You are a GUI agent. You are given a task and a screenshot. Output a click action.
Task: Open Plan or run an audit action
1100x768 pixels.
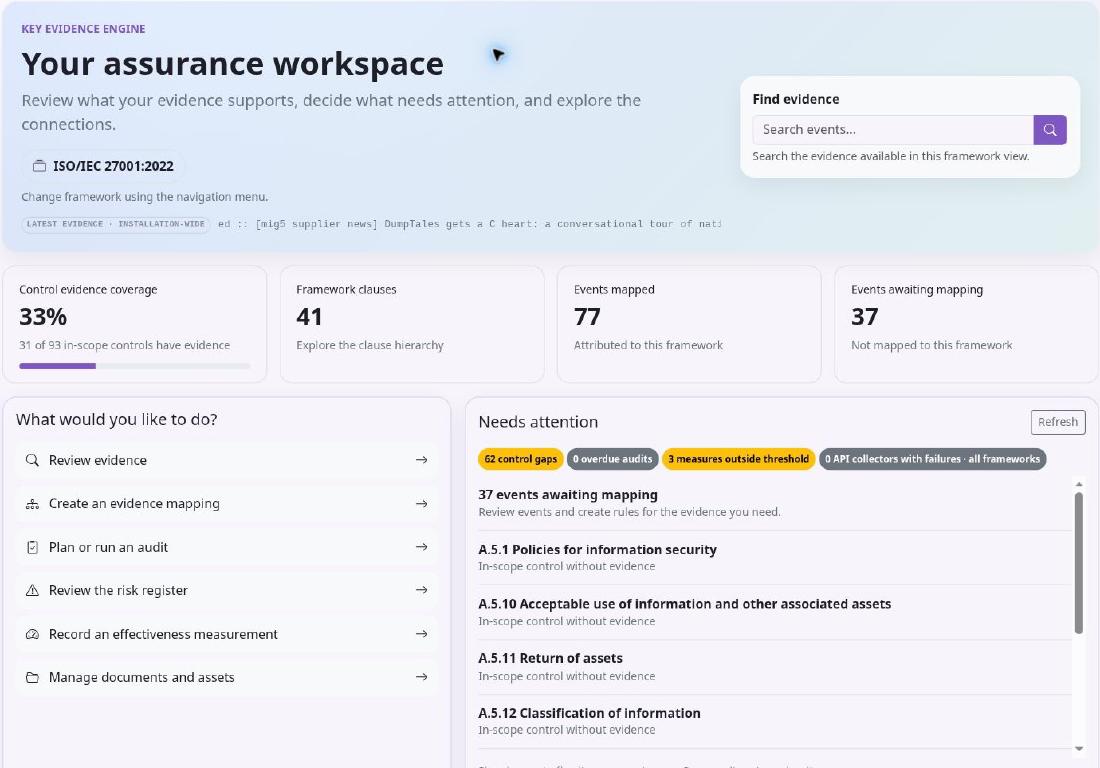pos(227,547)
